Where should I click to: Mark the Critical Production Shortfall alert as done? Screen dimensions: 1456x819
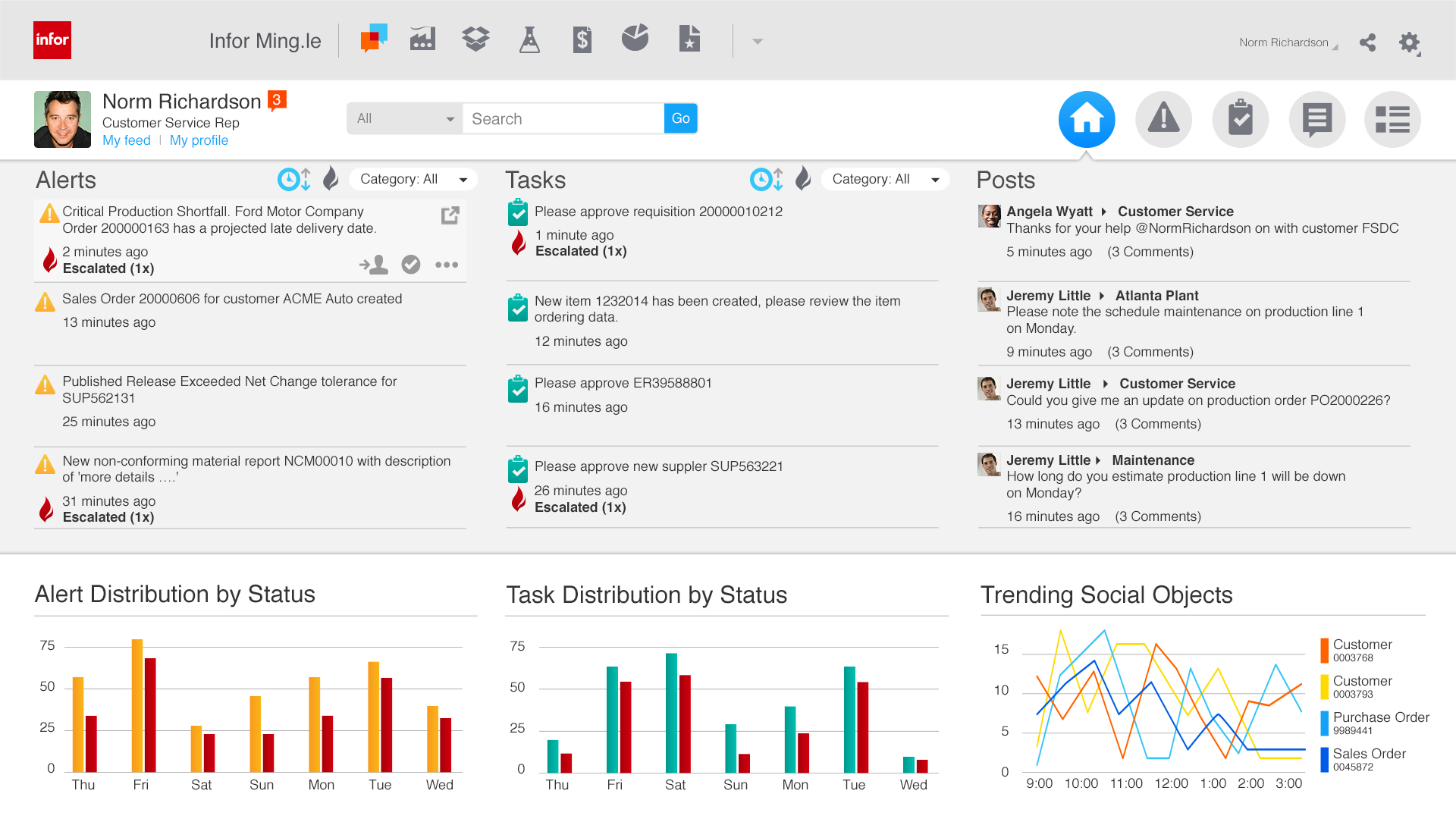pyautogui.click(x=411, y=265)
